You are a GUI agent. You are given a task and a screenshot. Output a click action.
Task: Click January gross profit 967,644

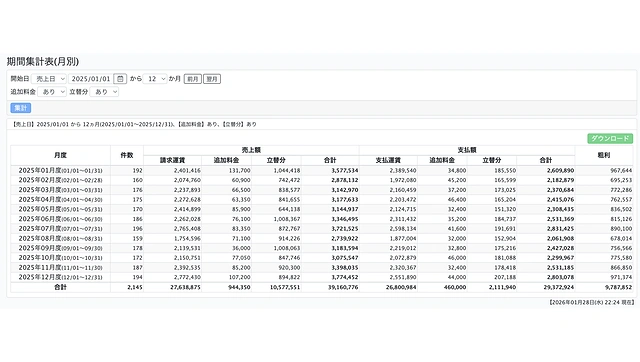click(x=621, y=170)
